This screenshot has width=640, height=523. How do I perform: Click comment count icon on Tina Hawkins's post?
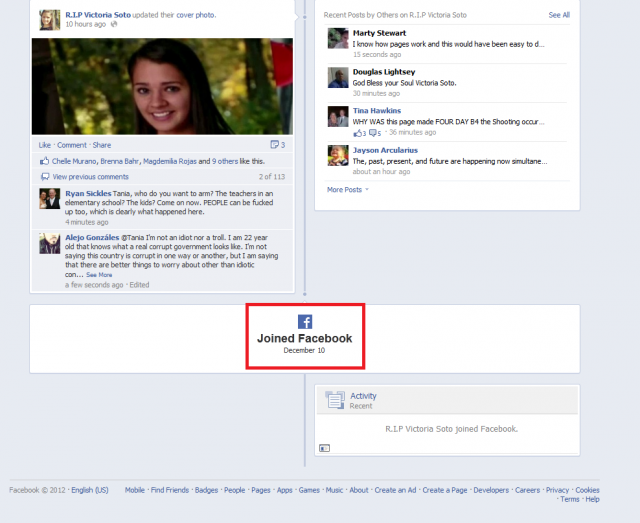point(375,133)
